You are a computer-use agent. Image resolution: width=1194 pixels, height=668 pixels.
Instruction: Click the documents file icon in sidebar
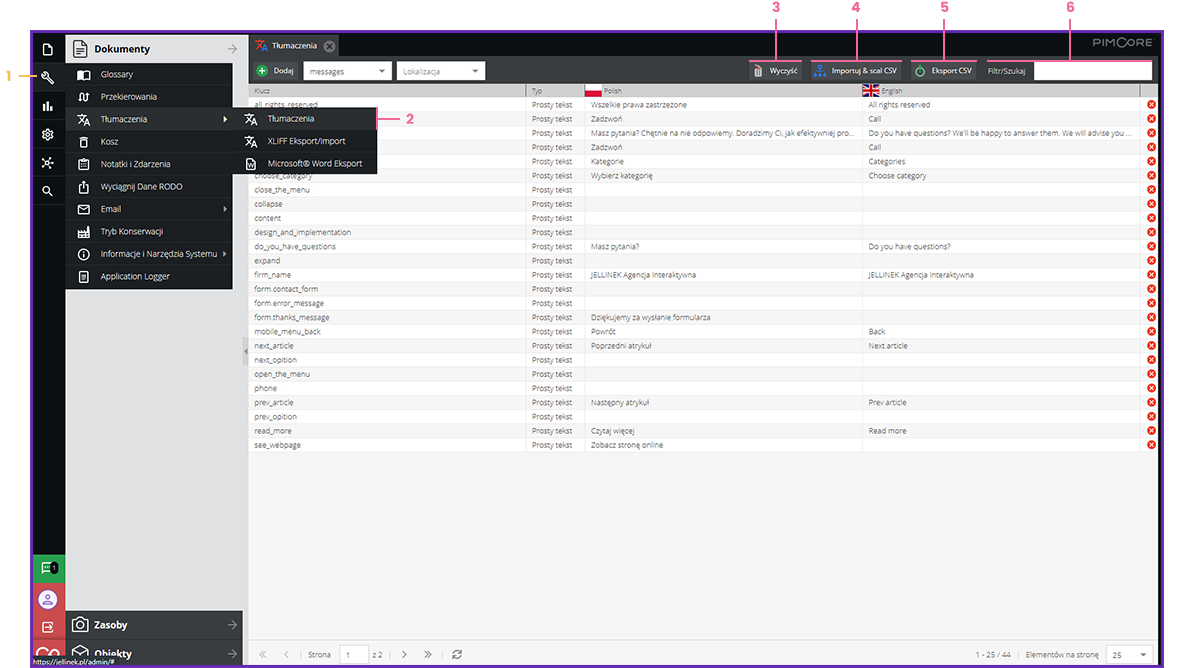(48, 49)
